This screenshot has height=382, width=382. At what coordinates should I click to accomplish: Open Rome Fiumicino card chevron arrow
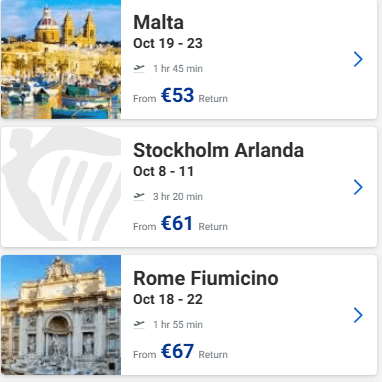tap(358, 315)
